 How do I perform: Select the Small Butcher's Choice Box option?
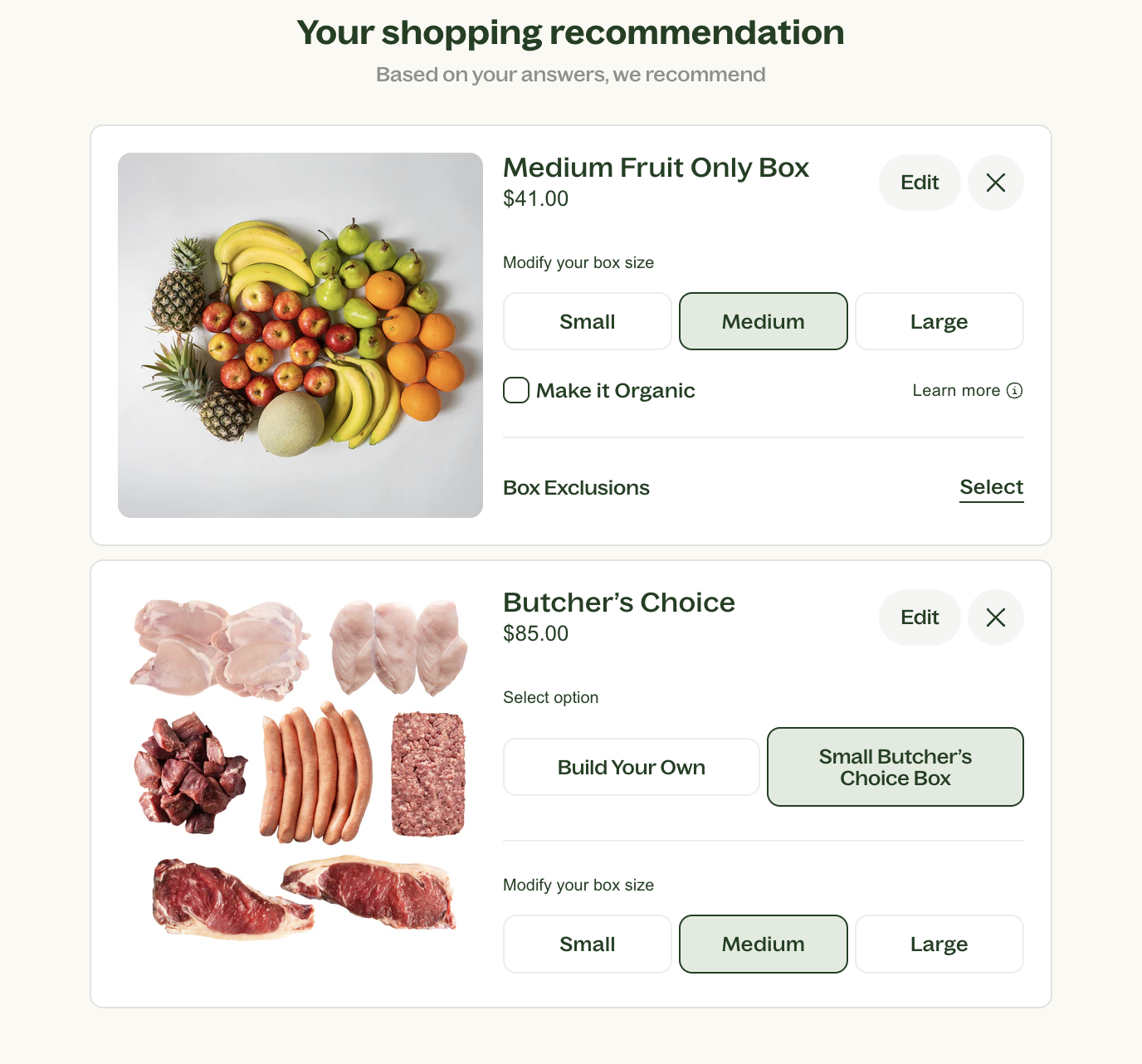tap(895, 767)
